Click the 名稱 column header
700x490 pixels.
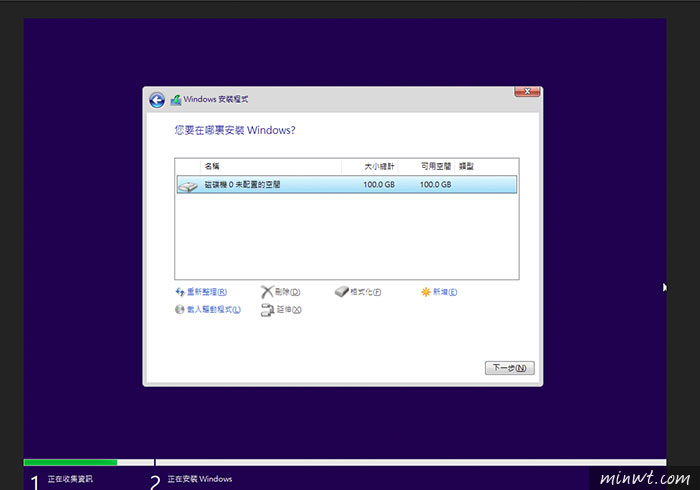pyautogui.click(x=212, y=166)
